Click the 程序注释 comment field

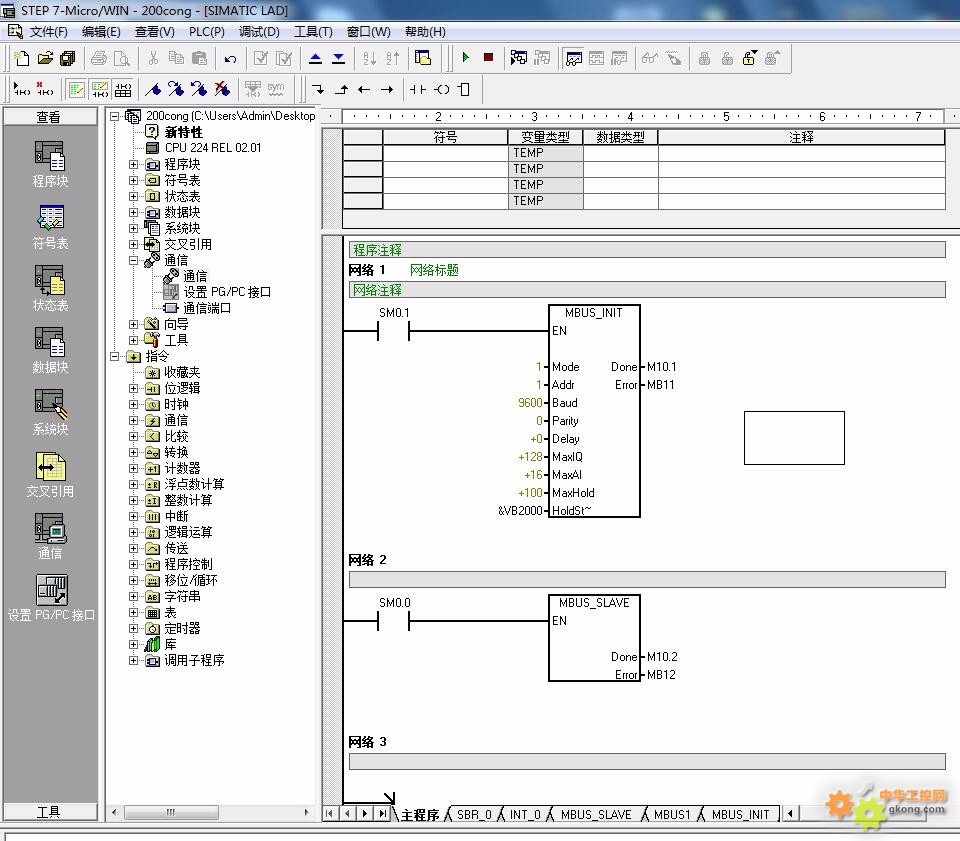(x=647, y=250)
